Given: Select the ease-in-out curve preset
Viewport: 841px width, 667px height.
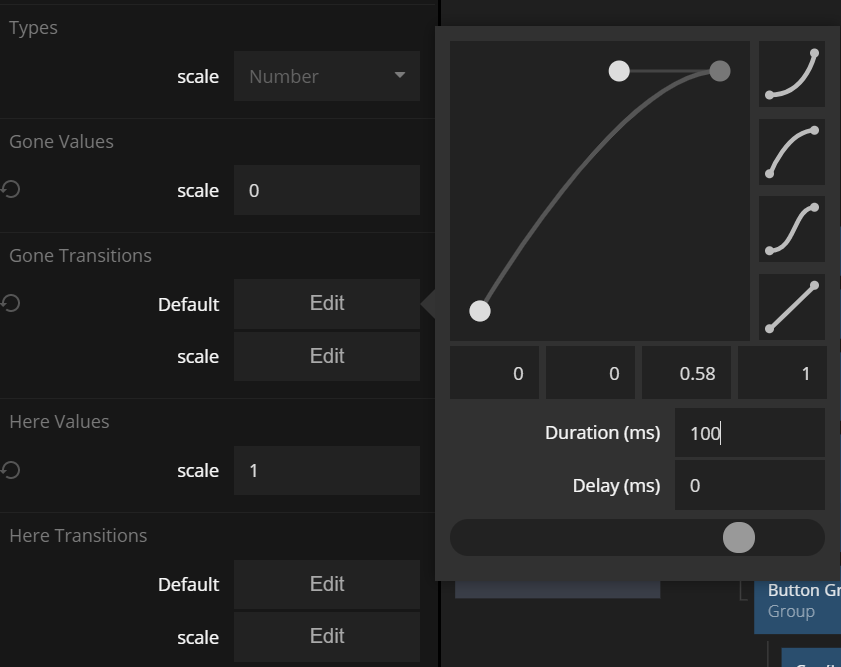Looking at the screenshot, I should [792, 229].
